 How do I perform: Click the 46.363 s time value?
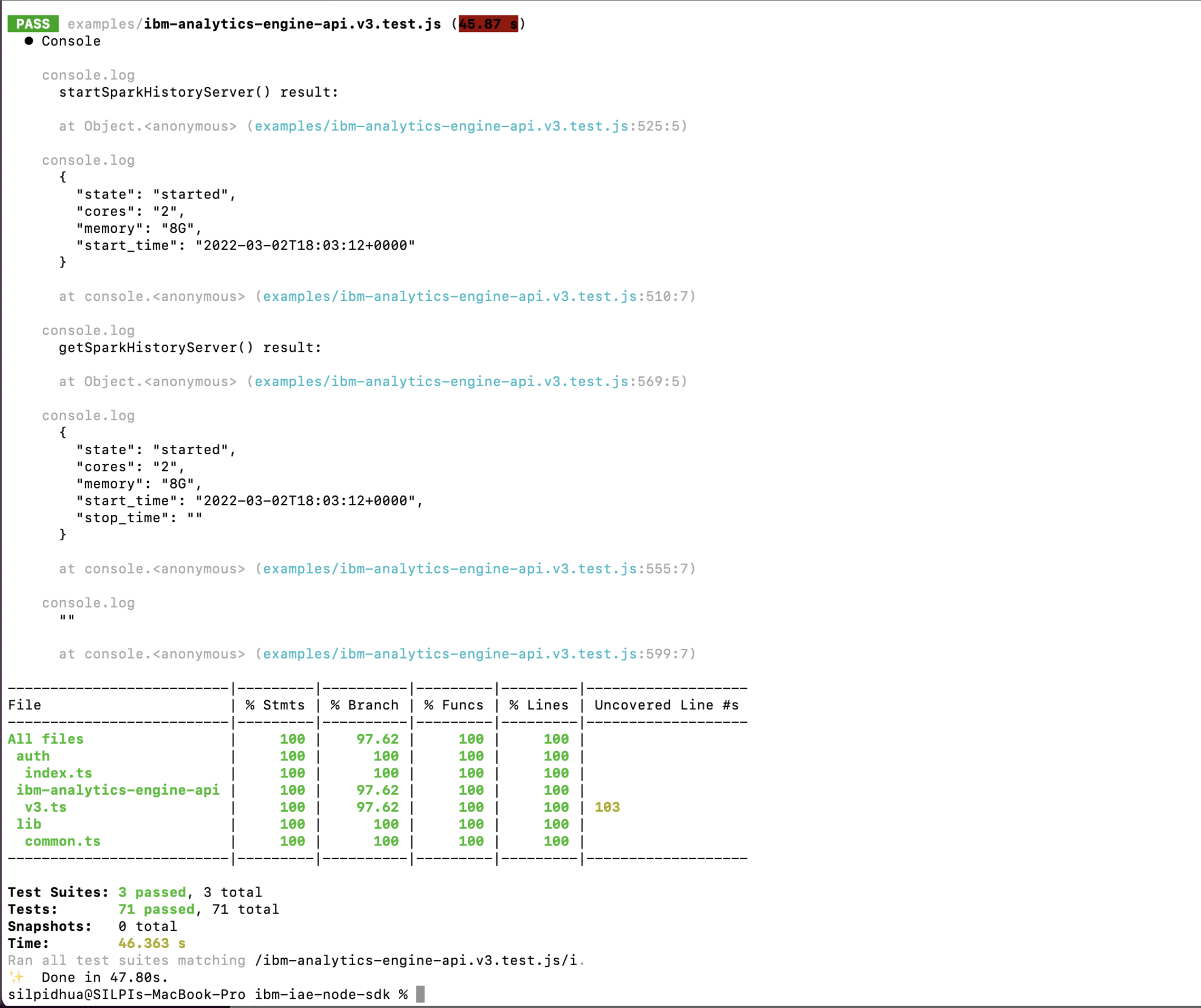tap(152, 943)
